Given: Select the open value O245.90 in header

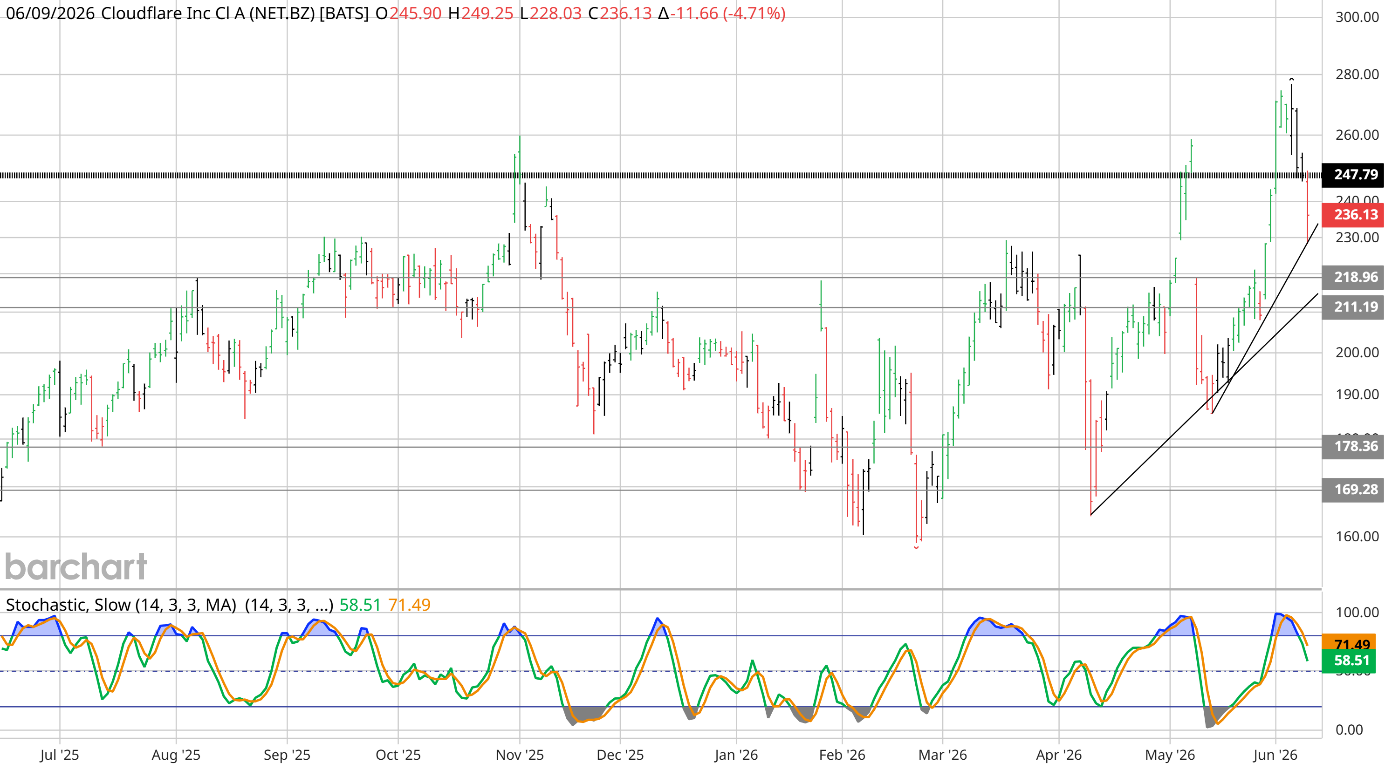Looking at the screenshot, I should (x=410, y=14).
